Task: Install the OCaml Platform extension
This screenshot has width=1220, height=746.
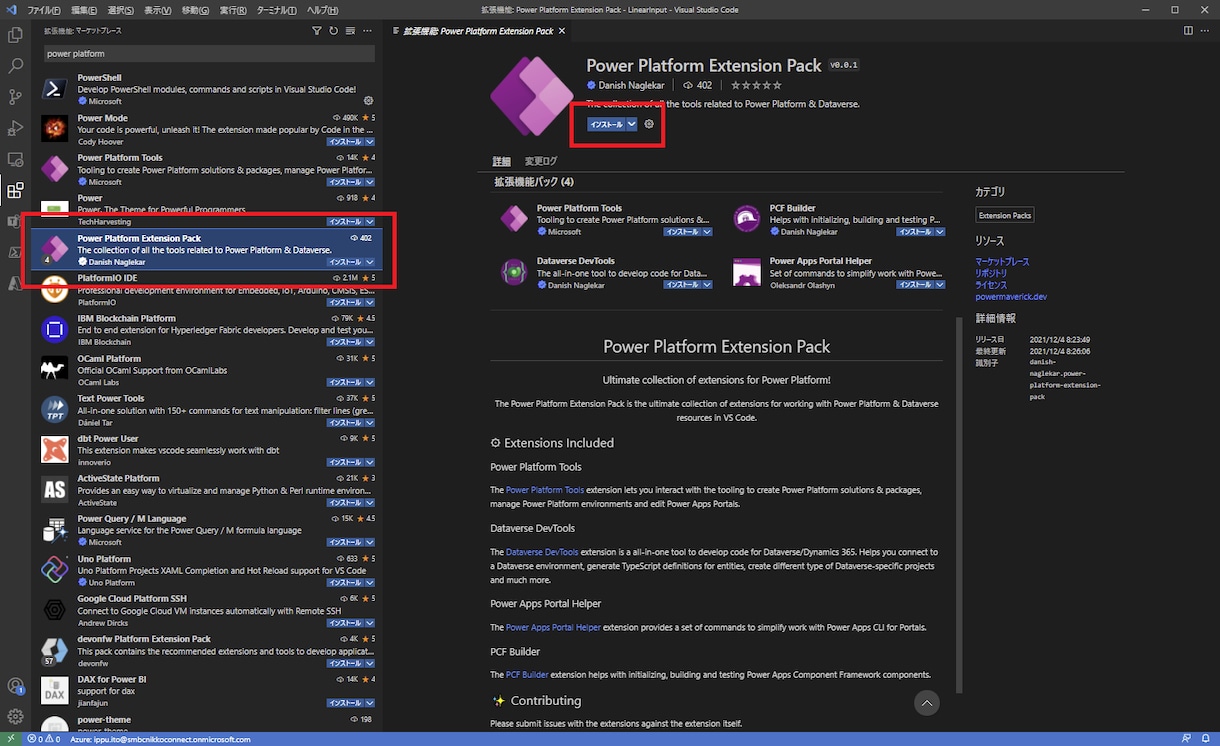Action: click(x=345, y=382)
